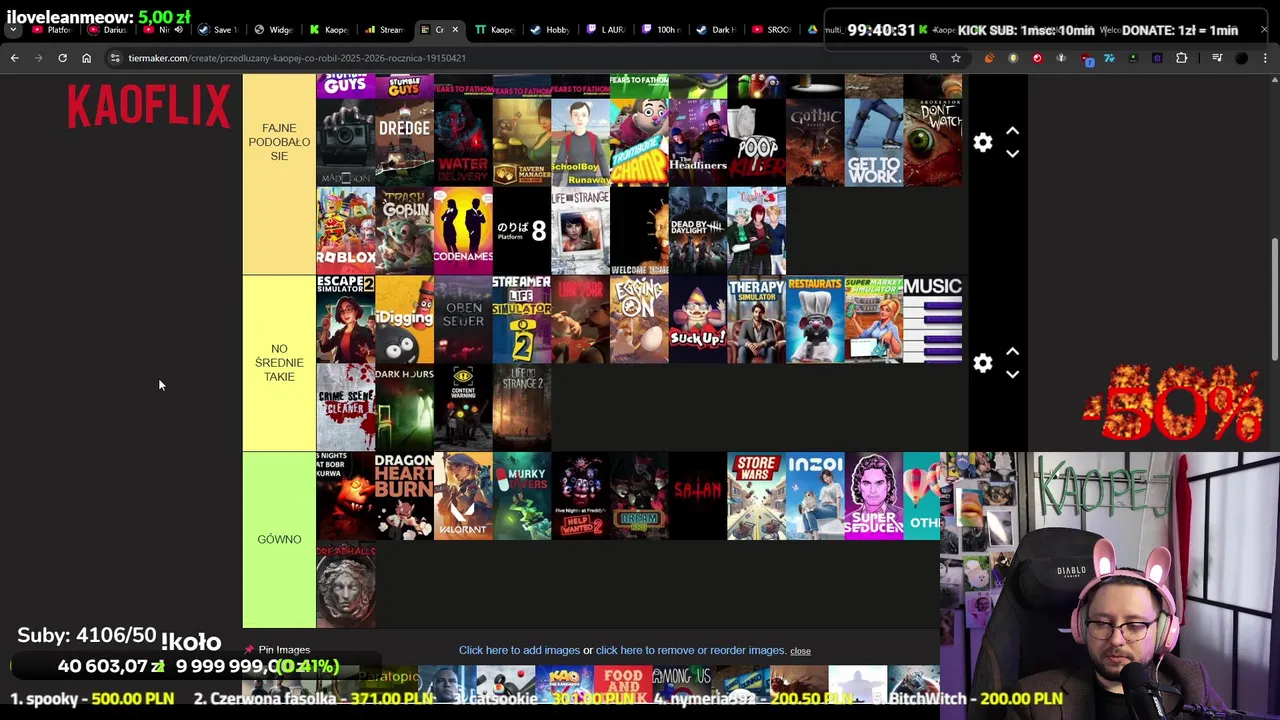Screen dimensions: 1280x720
Task: Switch to the Hobby browser tab
Action: (550, 30)
